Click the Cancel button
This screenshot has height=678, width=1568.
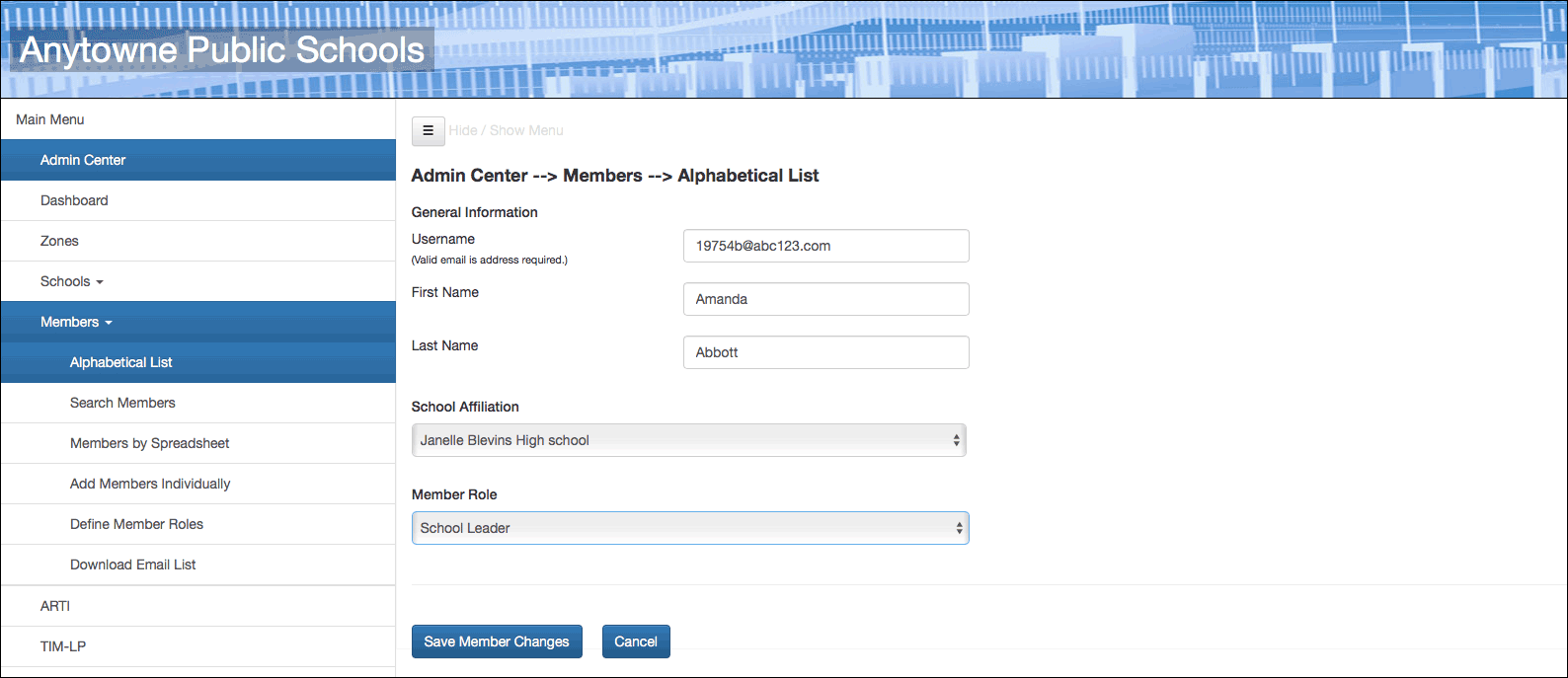636,641
